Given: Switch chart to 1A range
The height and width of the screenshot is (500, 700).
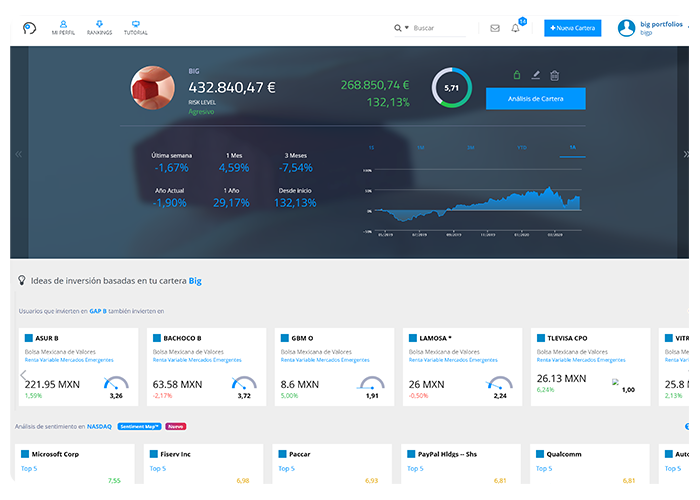Looking at the screenshot, I should (573, 147).
